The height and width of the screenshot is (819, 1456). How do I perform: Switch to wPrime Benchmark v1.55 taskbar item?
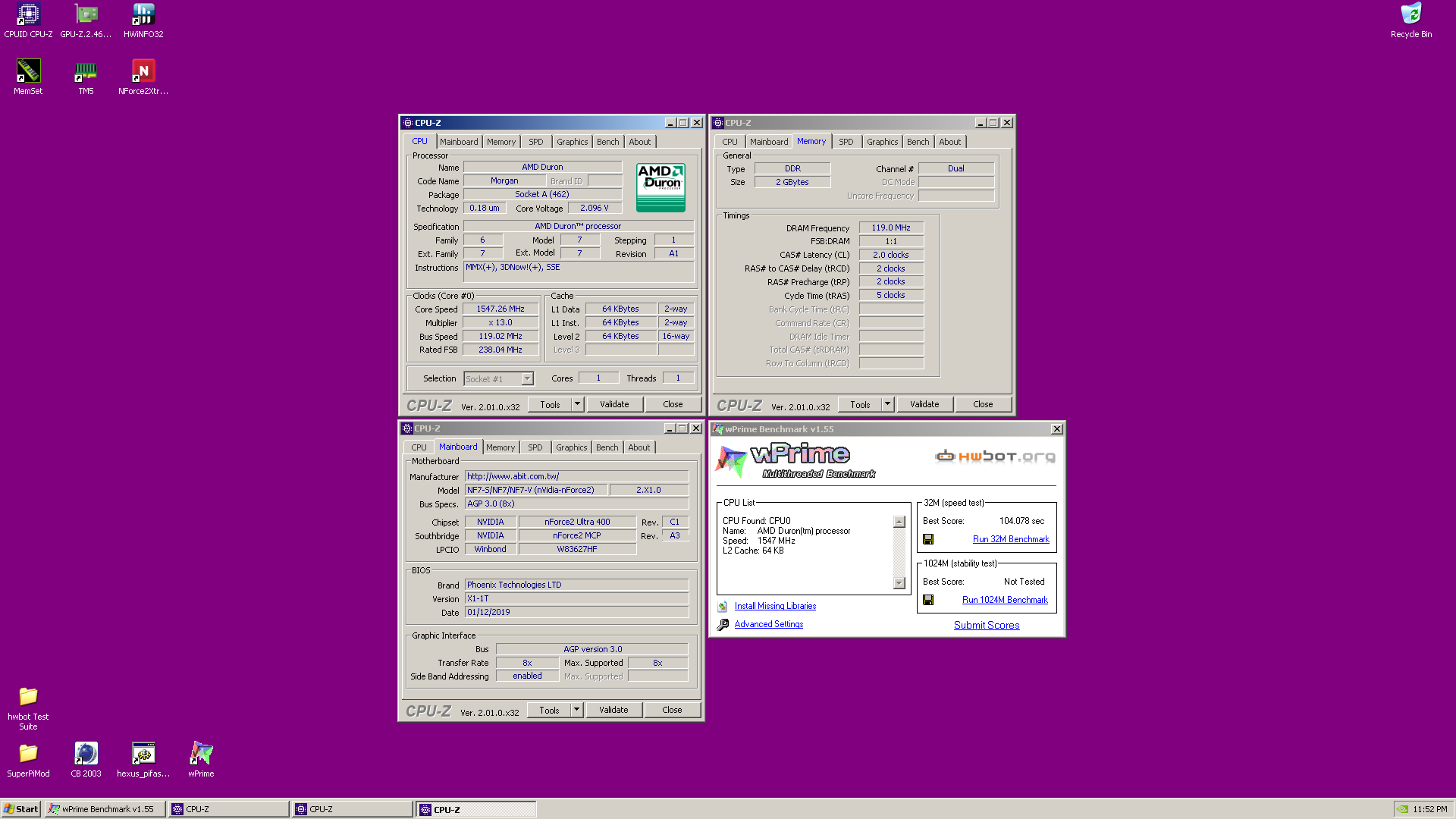pos(104,809)
